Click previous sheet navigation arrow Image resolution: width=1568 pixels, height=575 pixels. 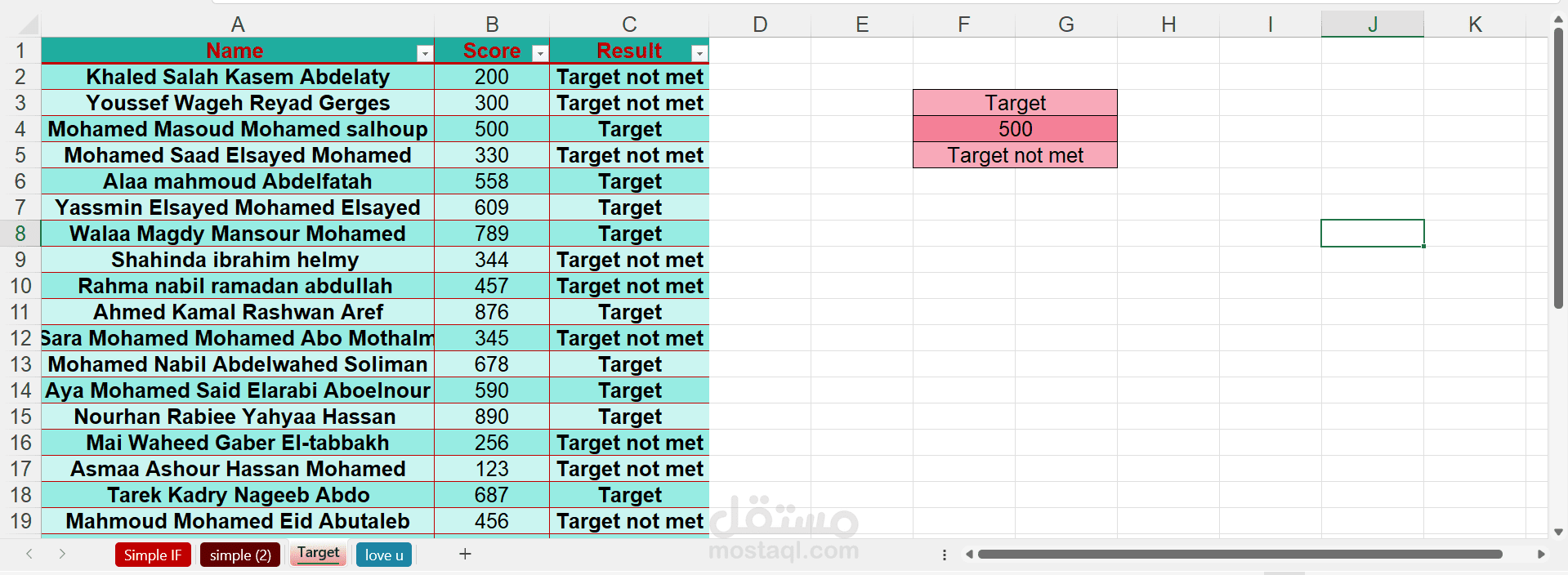[29, 554]
